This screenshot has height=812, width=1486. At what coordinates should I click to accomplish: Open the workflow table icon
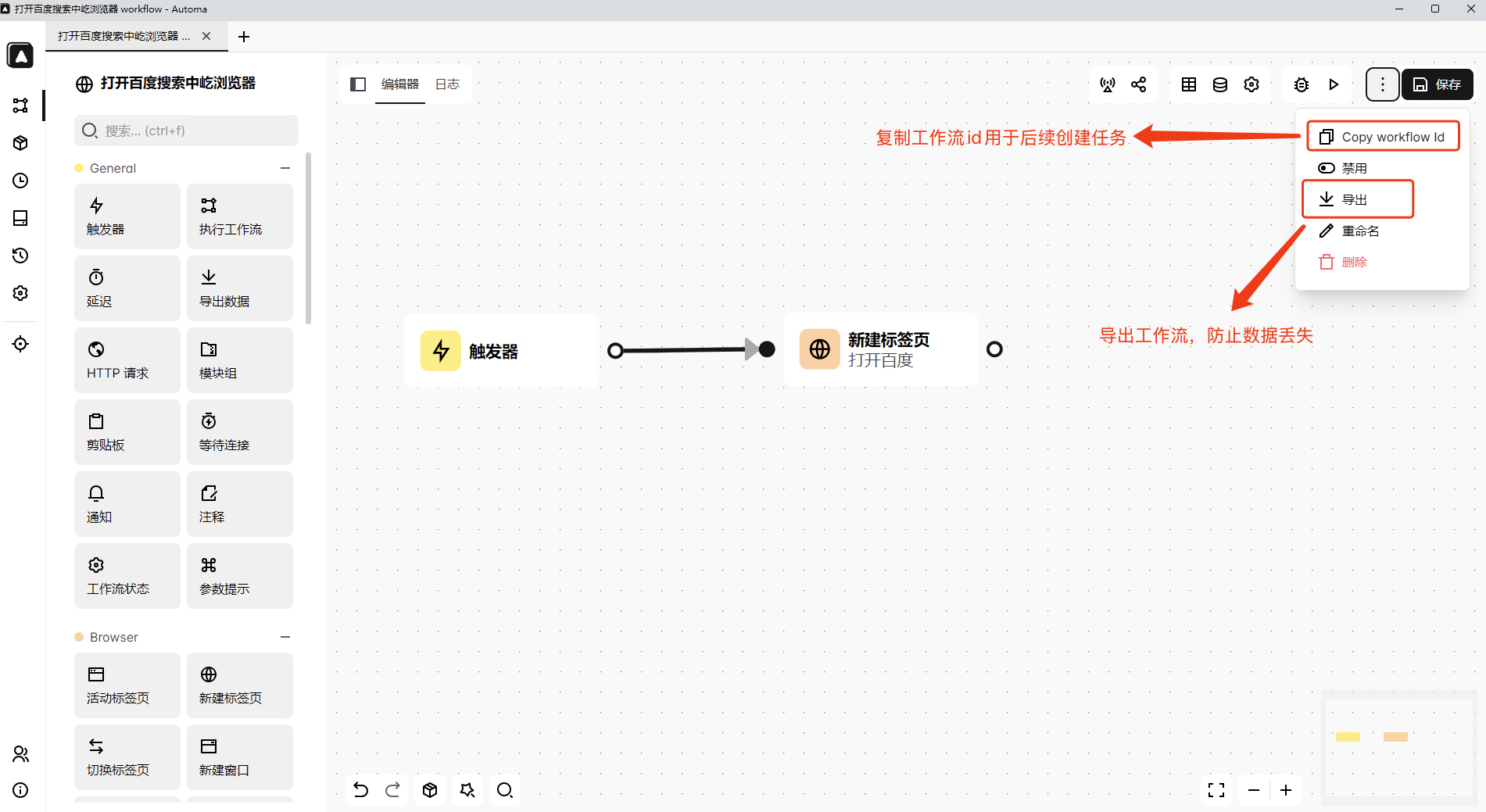click(x=1188, y=84)
